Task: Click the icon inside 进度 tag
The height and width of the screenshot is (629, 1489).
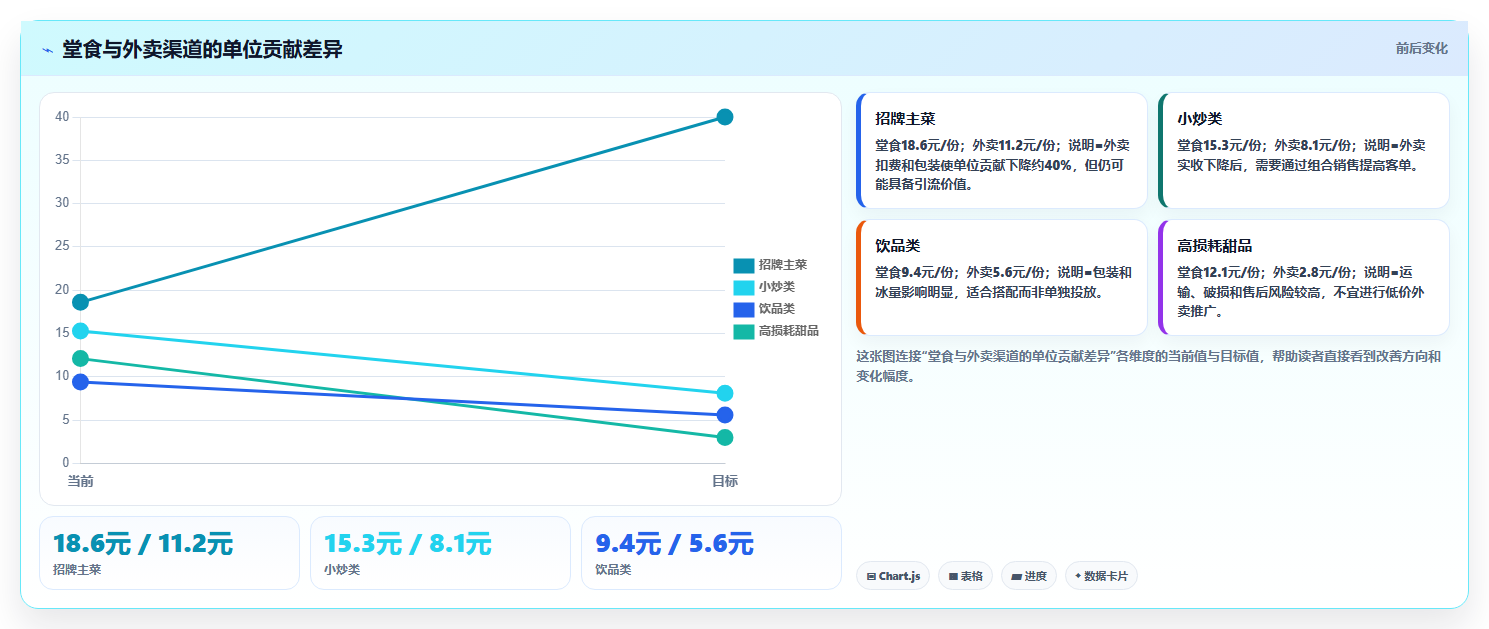Action: click(1016, 577)
